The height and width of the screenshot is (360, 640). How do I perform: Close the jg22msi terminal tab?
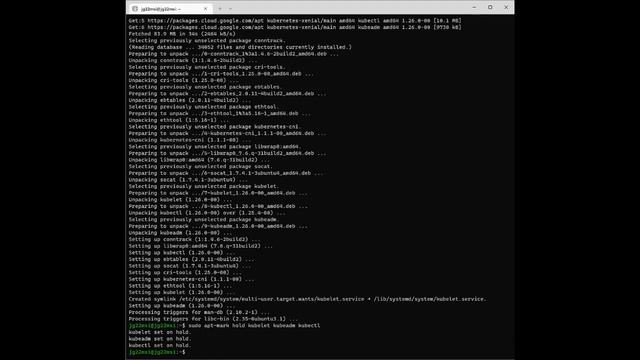[x=205, y=9]
